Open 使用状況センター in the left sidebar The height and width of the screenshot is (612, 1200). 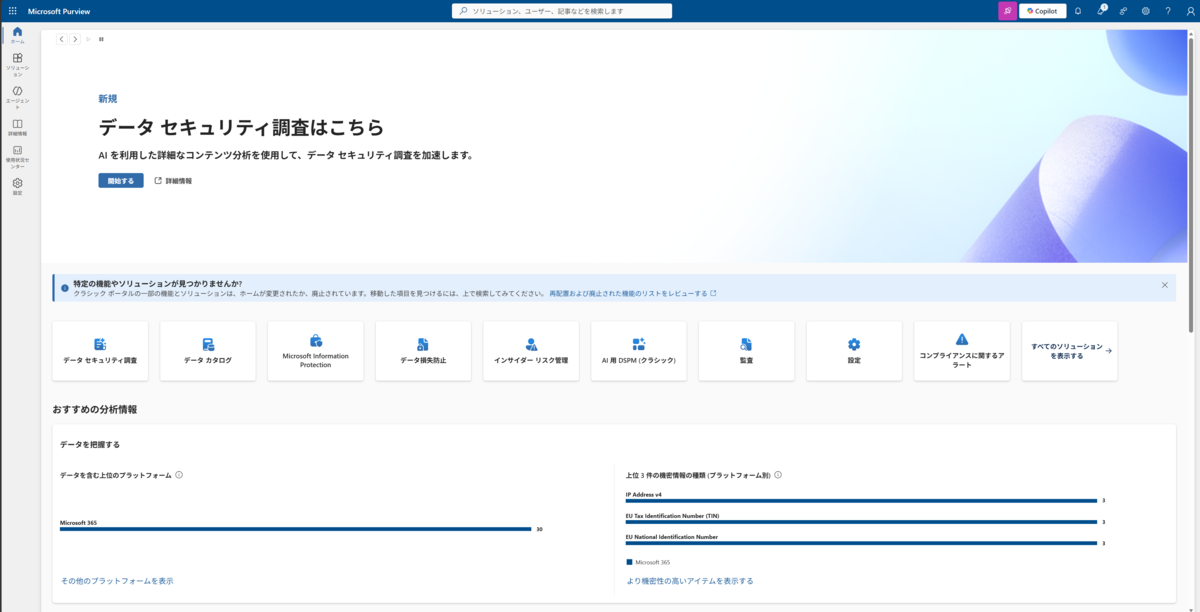click(x=17, y=157)
